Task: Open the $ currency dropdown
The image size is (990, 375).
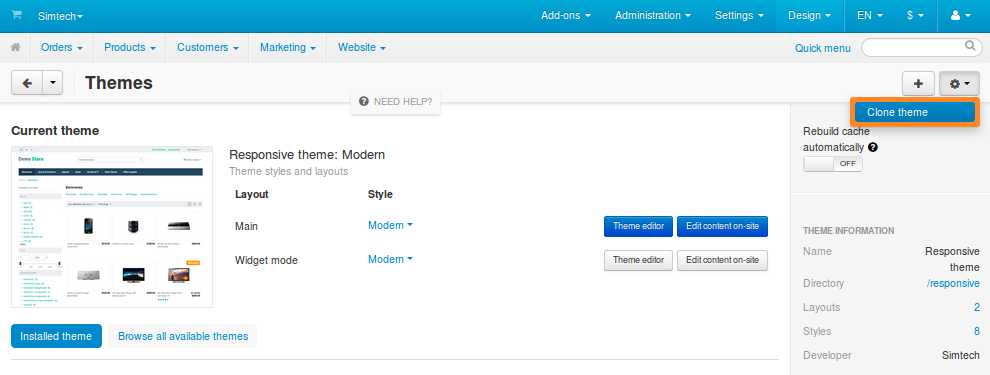Action: coord(915,16)
